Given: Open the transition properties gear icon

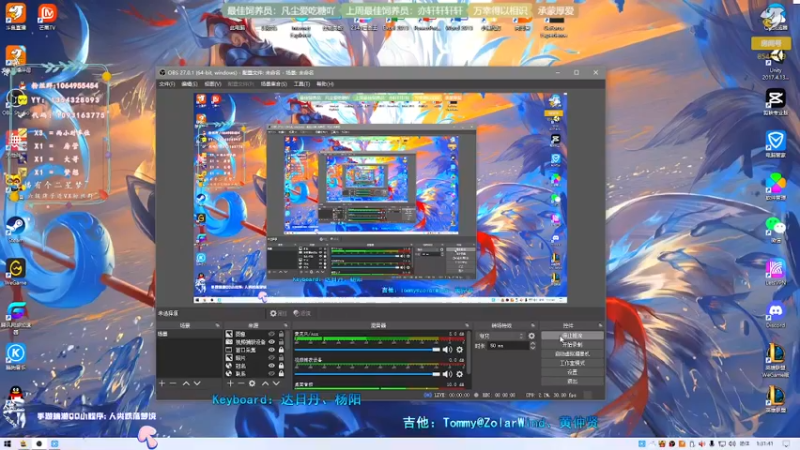Looking at the screenshot, I should click(x=532, y=336).
